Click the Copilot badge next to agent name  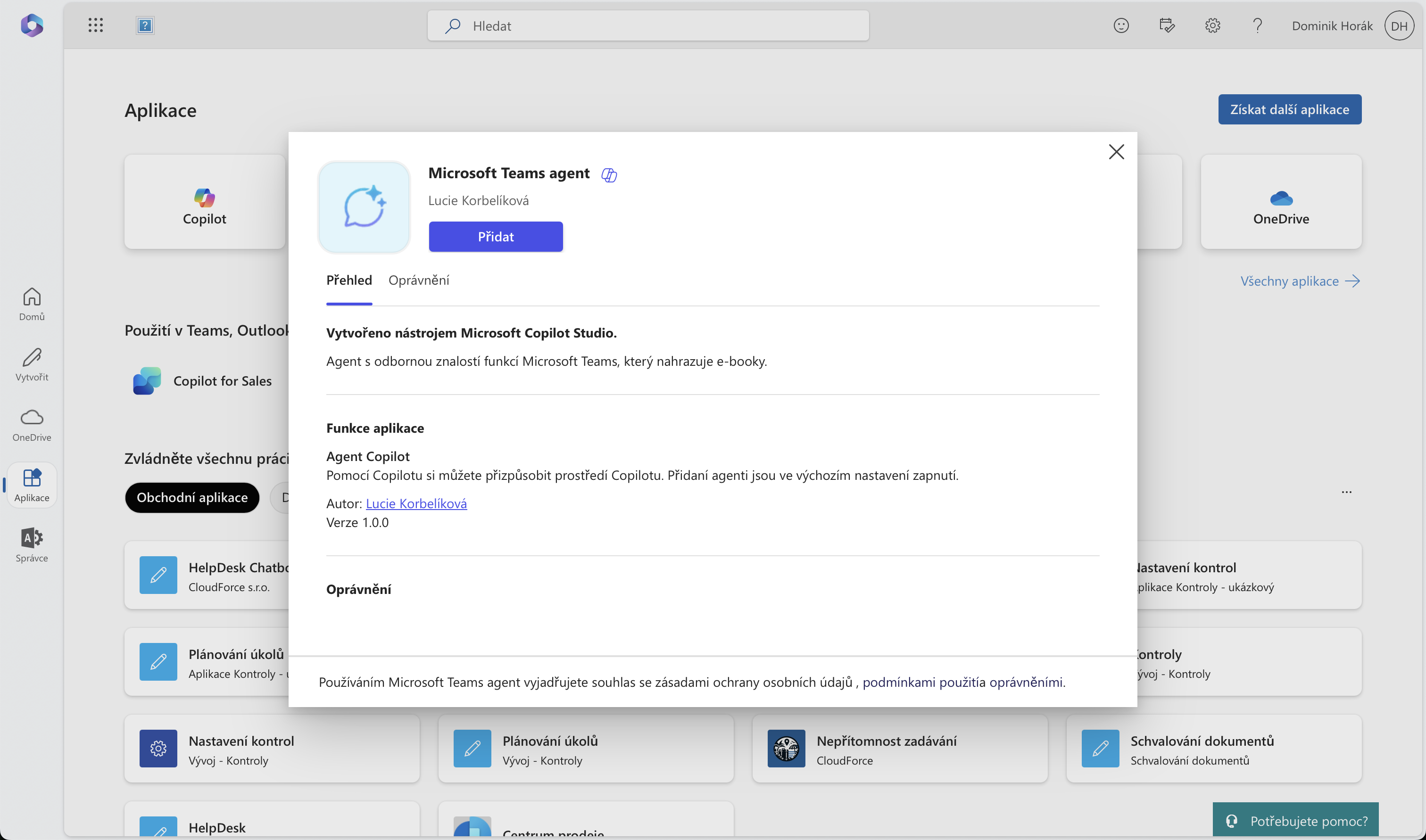[x=609, y=175]
